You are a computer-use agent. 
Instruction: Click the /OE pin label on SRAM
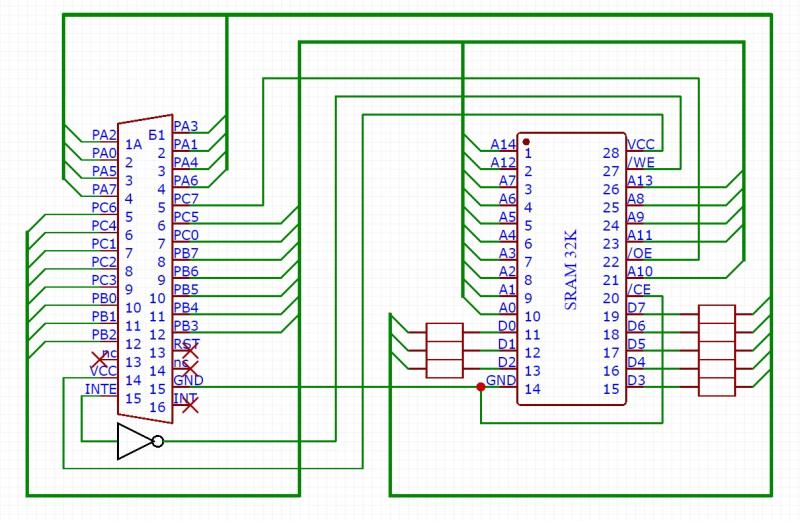pyautogui.click(x=640, y=253)
